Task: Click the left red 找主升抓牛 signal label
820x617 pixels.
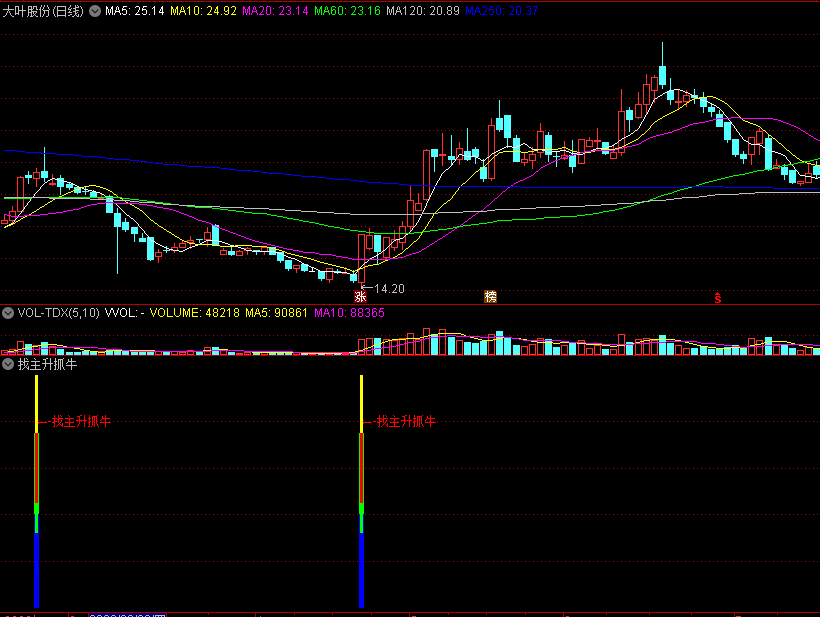Action: (x=81, y=421)
